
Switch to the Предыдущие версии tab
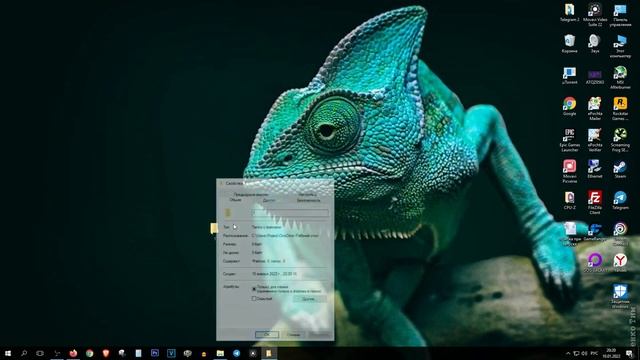[251, 195]
